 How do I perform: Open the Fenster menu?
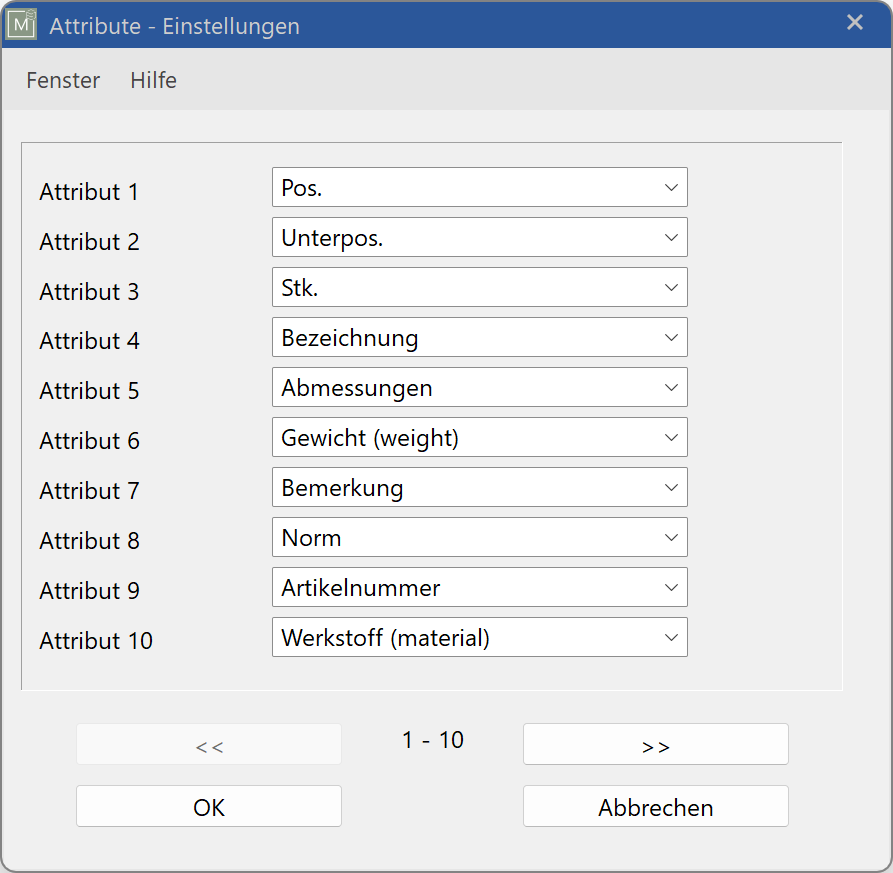(x=63, y=81)
